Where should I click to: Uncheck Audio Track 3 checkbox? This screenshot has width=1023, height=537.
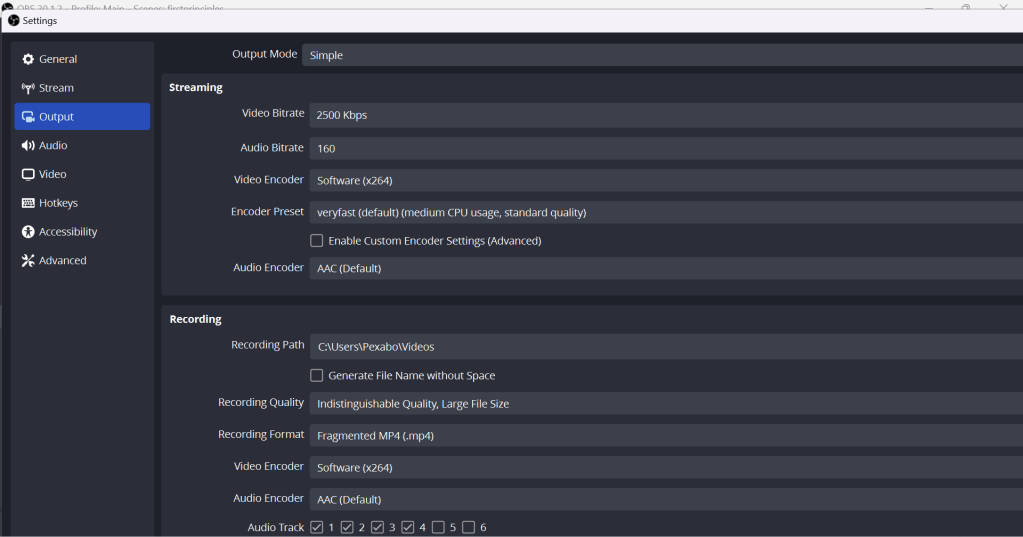tap(377, 527)
